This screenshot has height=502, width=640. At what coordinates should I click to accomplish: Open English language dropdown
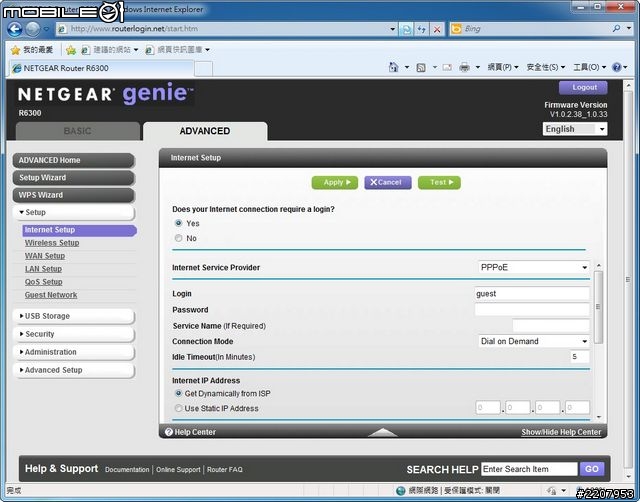coord(575,129)
